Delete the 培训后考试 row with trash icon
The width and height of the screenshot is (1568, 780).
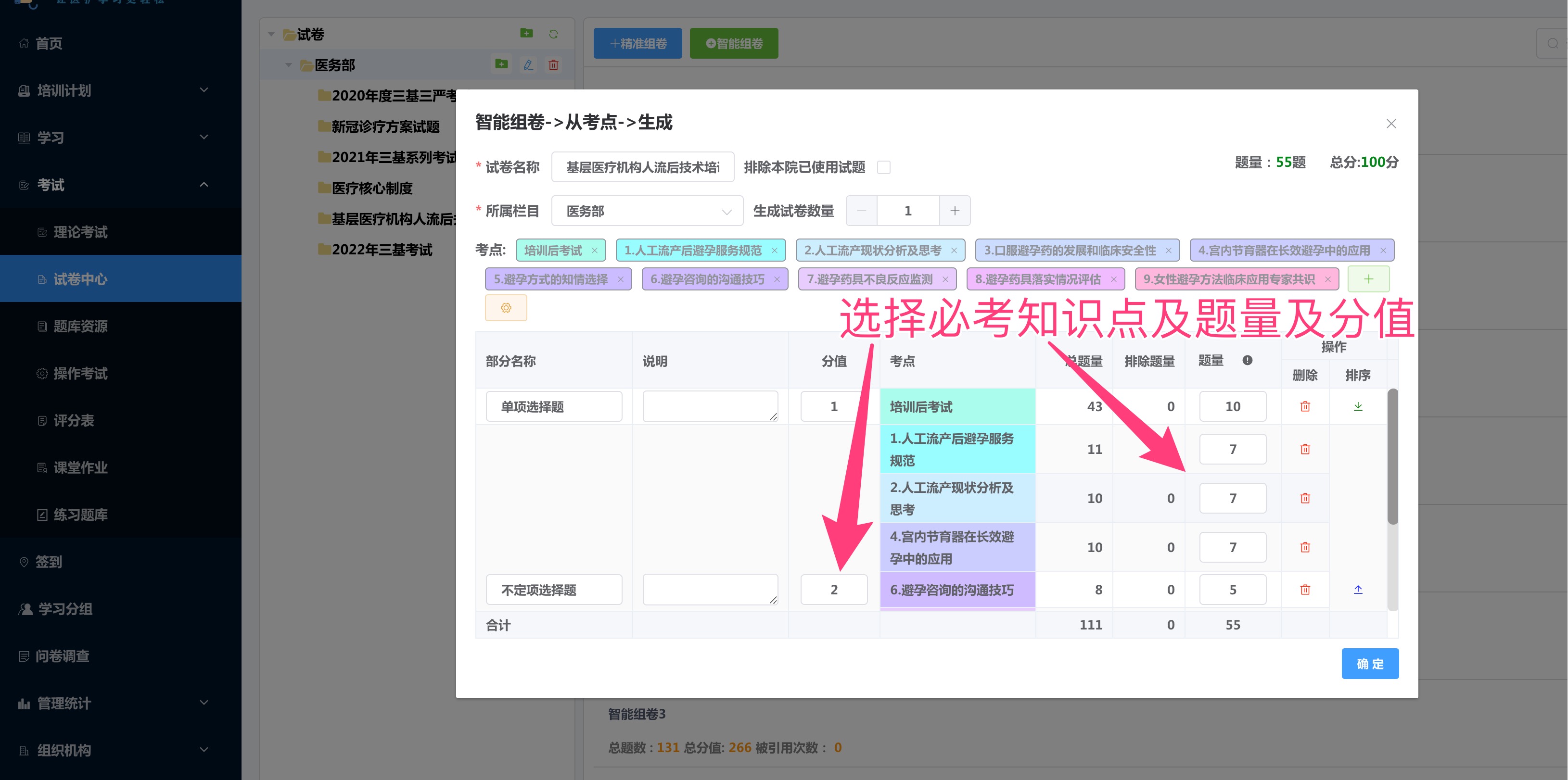coord(1304,406)
